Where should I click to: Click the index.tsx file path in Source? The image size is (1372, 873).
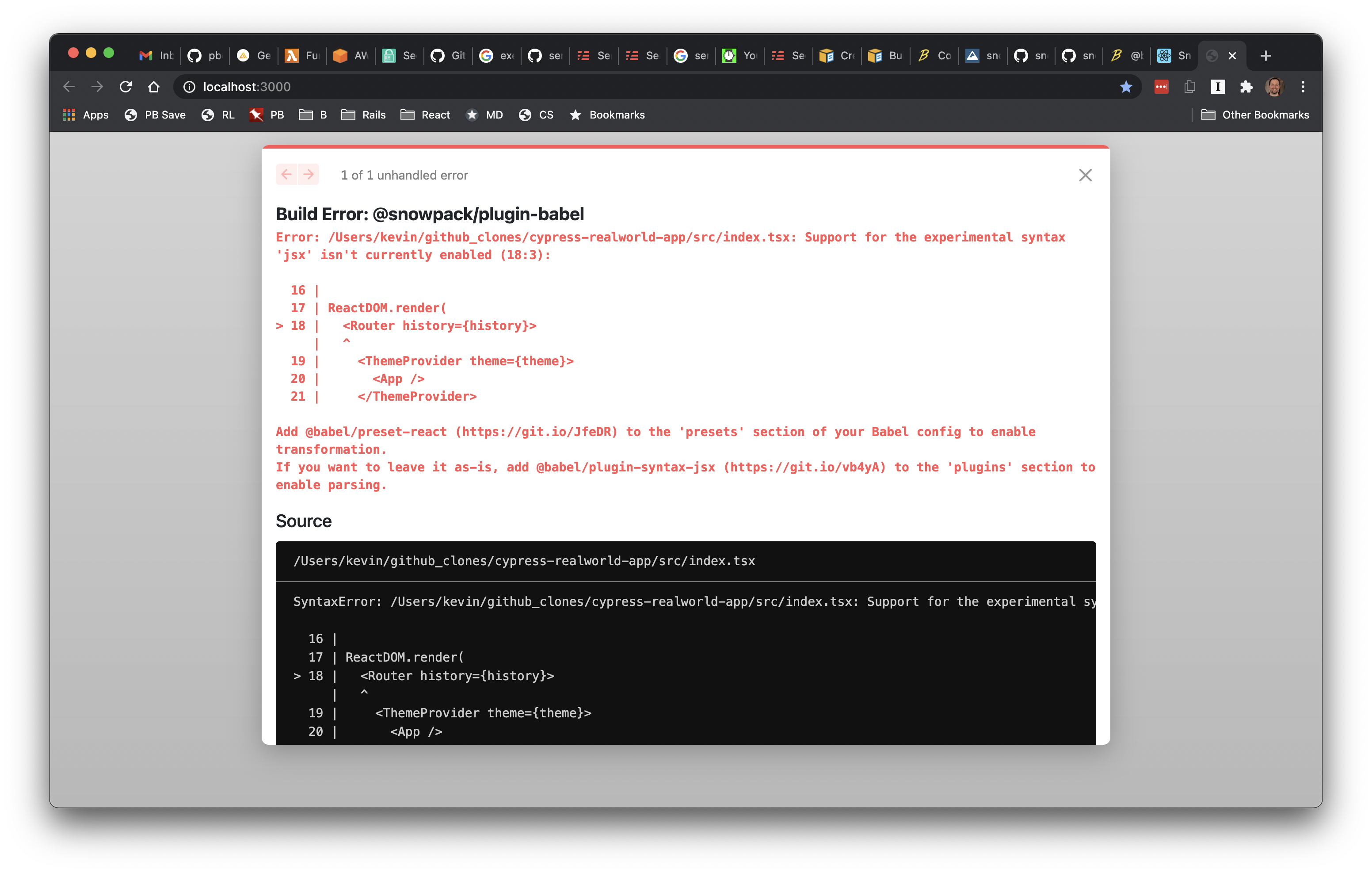[x=524, y=561]
